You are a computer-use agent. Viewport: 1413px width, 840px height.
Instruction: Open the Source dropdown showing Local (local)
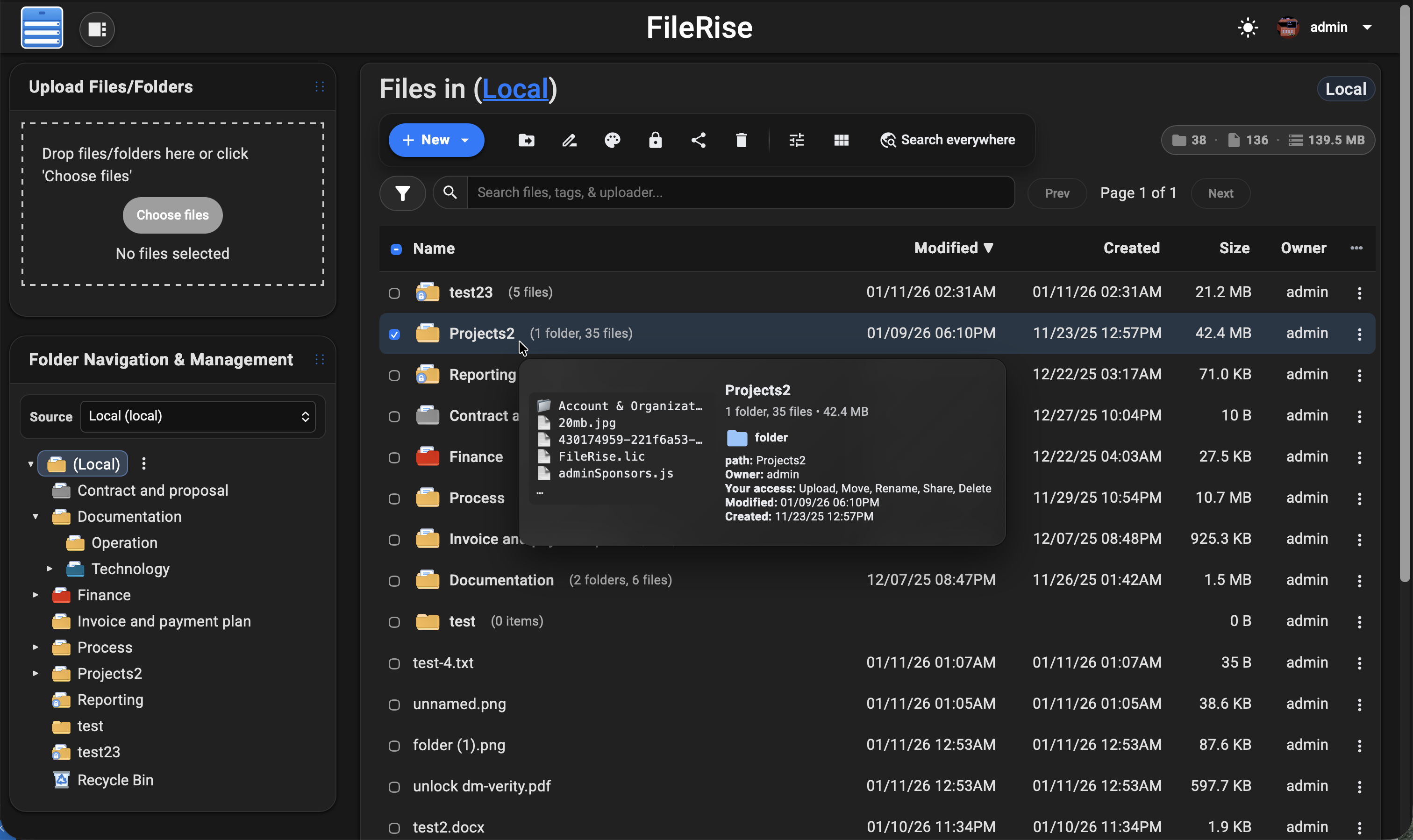pyautogui.click(x=198, y=416)
